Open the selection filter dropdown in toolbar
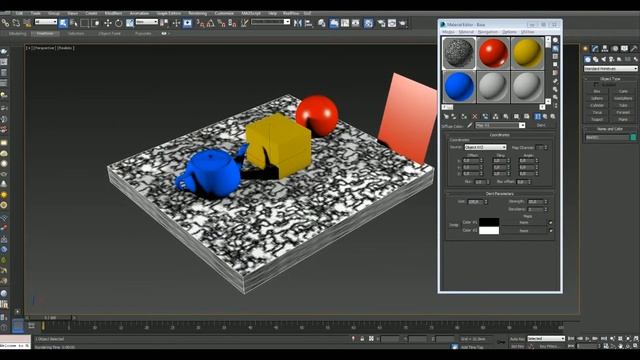This screenshot has width=640, height=360. pyautogui.click(x=46, y=22)
